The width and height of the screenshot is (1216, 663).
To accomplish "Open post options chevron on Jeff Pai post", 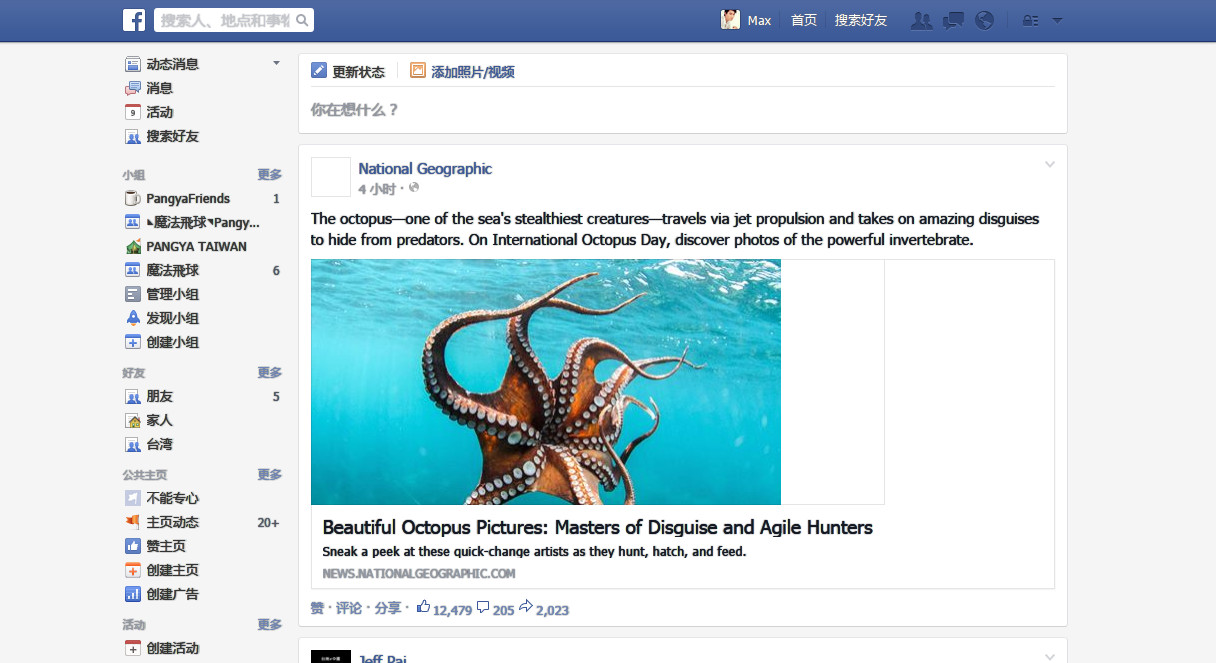I will pyautogui.click(x=1050, y=657).
